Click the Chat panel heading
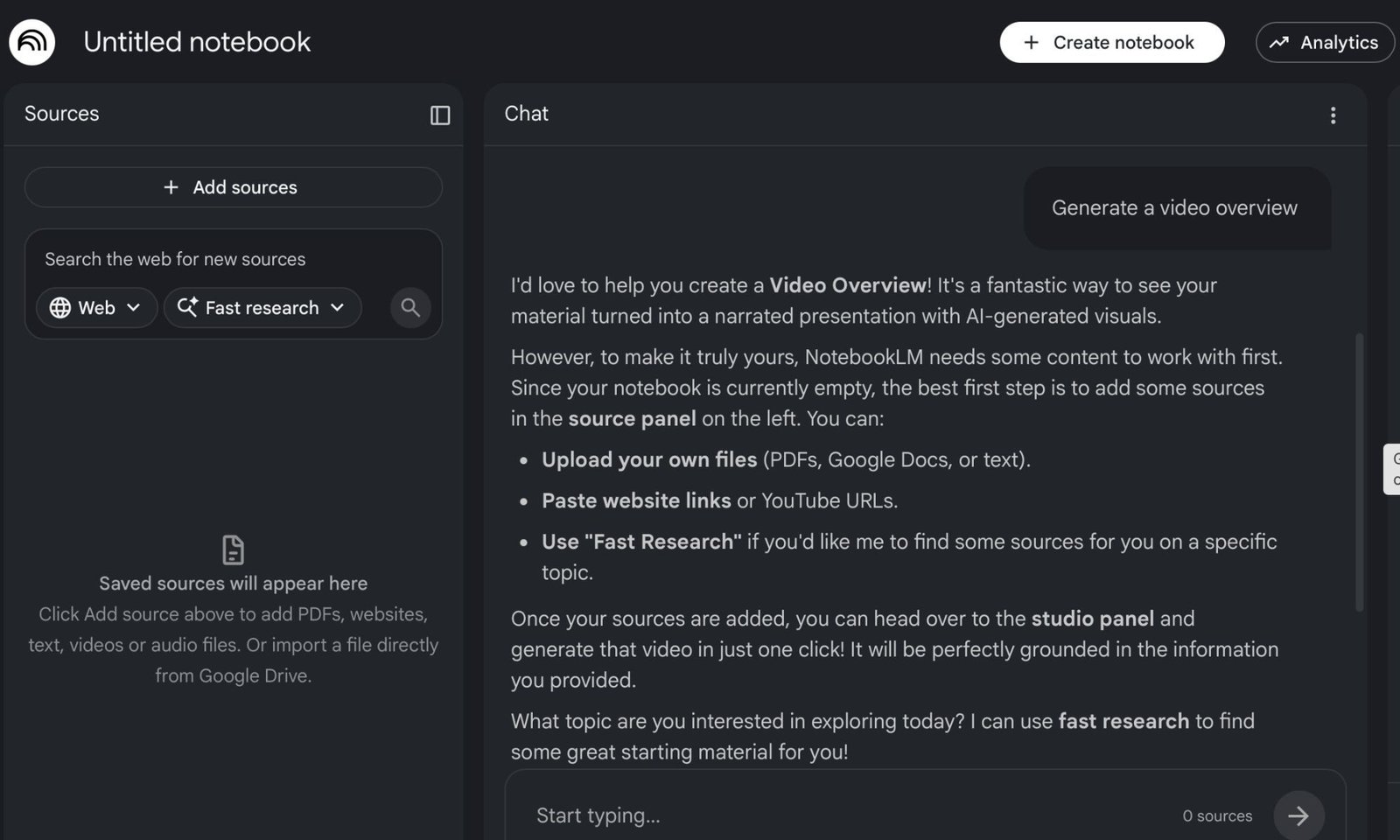 click(526, 114)
